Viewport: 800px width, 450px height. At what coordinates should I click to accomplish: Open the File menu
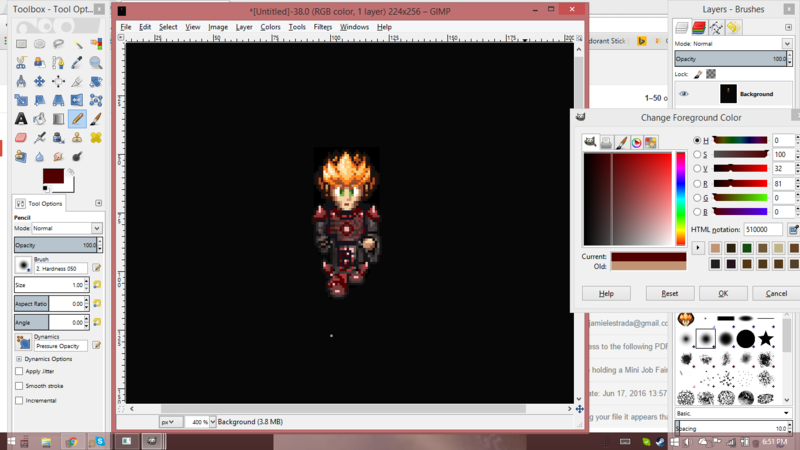[x=126, y=27]
